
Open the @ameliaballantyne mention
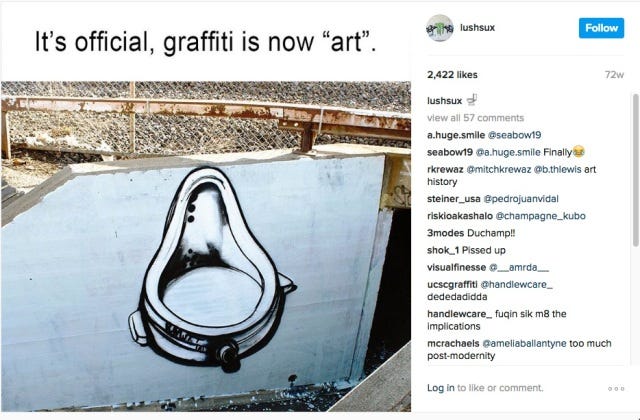[524, 343]
